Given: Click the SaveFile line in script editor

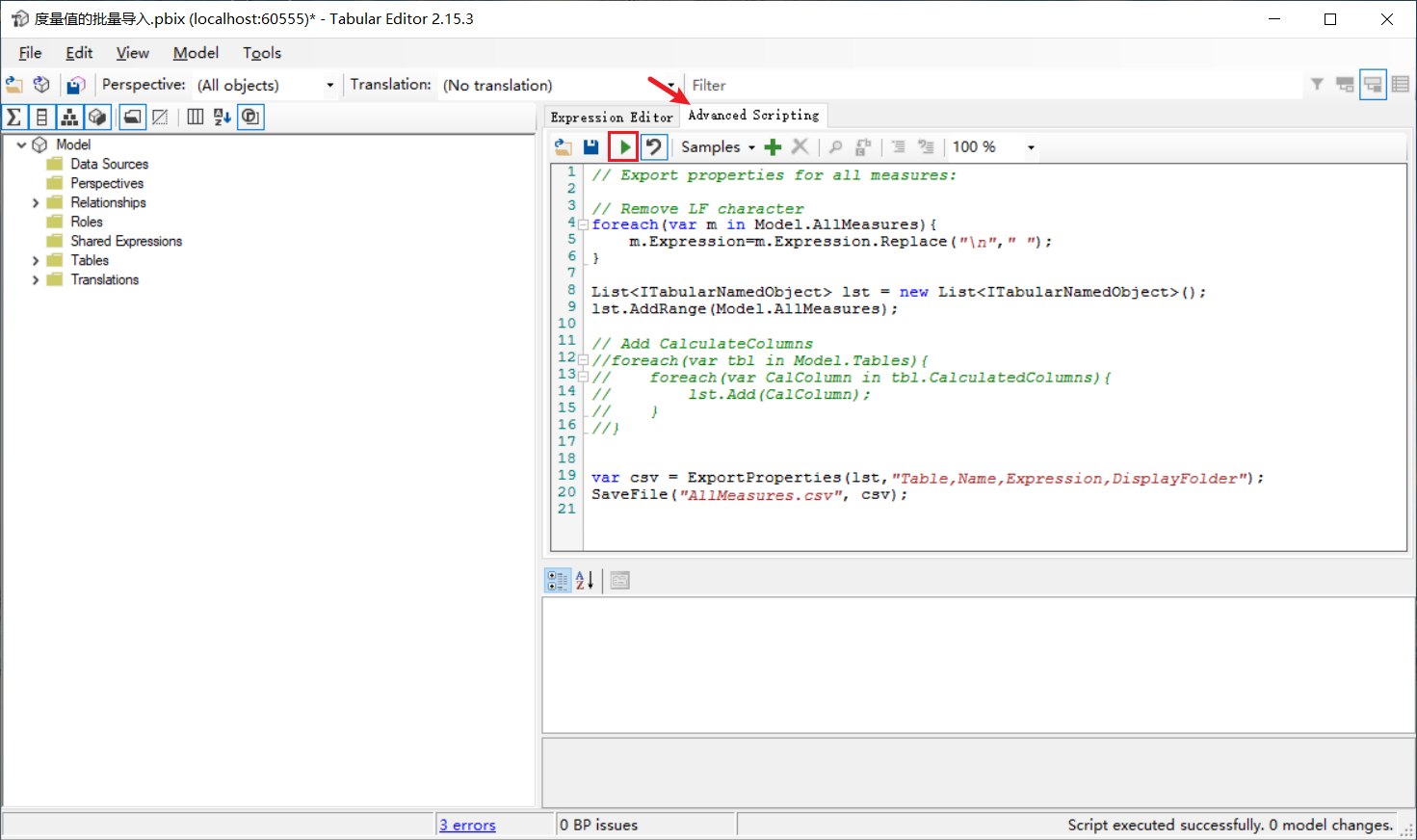Looking at the screenshot, I should coord(749,494).
